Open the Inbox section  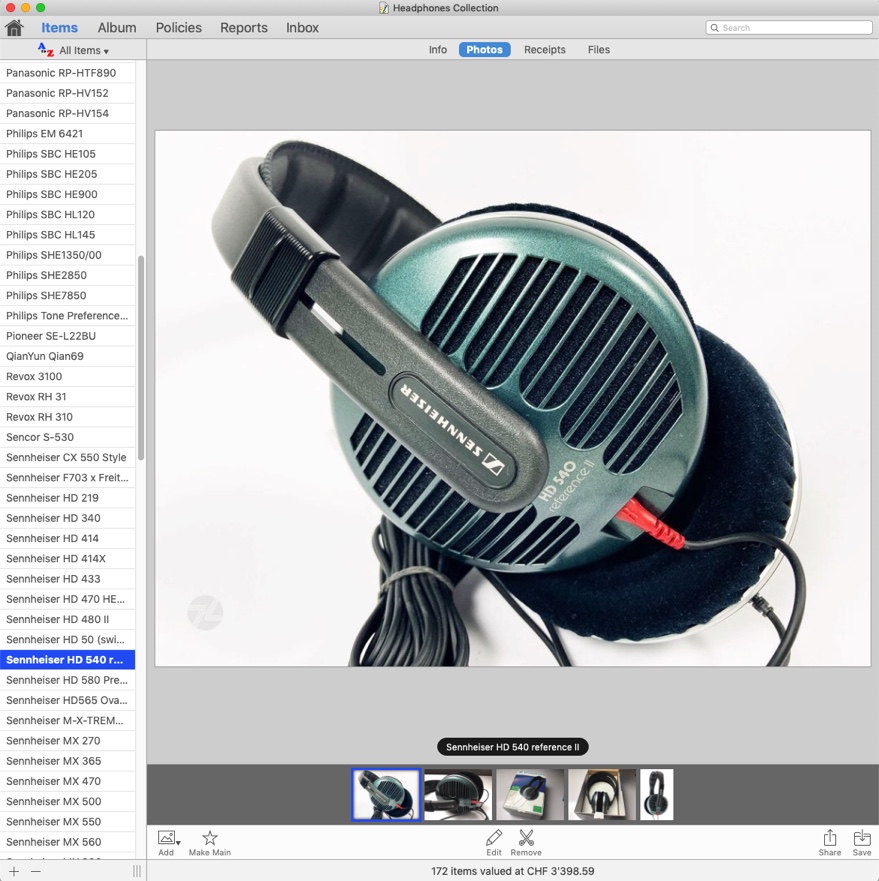click(302, 28)
